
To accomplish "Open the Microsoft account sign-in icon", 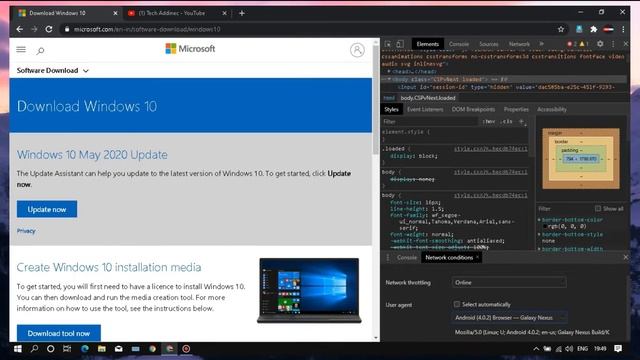I will point(357,50).
